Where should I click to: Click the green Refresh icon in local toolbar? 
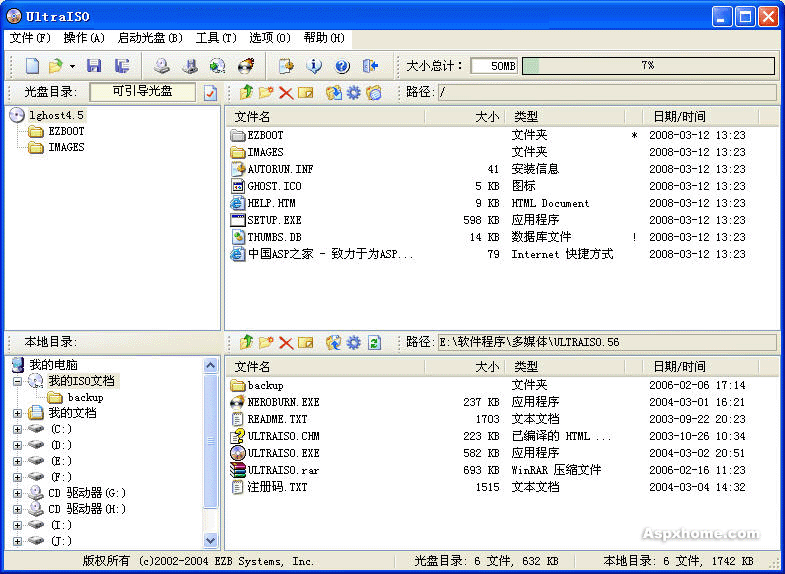click(374, 342)
